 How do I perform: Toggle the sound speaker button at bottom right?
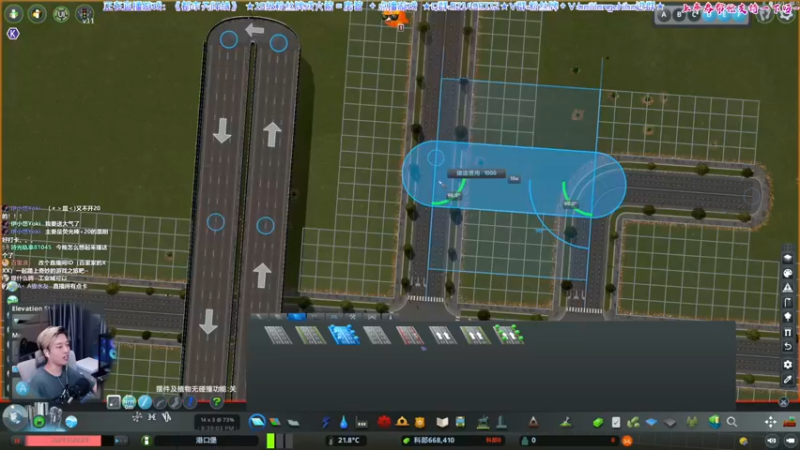771,440
